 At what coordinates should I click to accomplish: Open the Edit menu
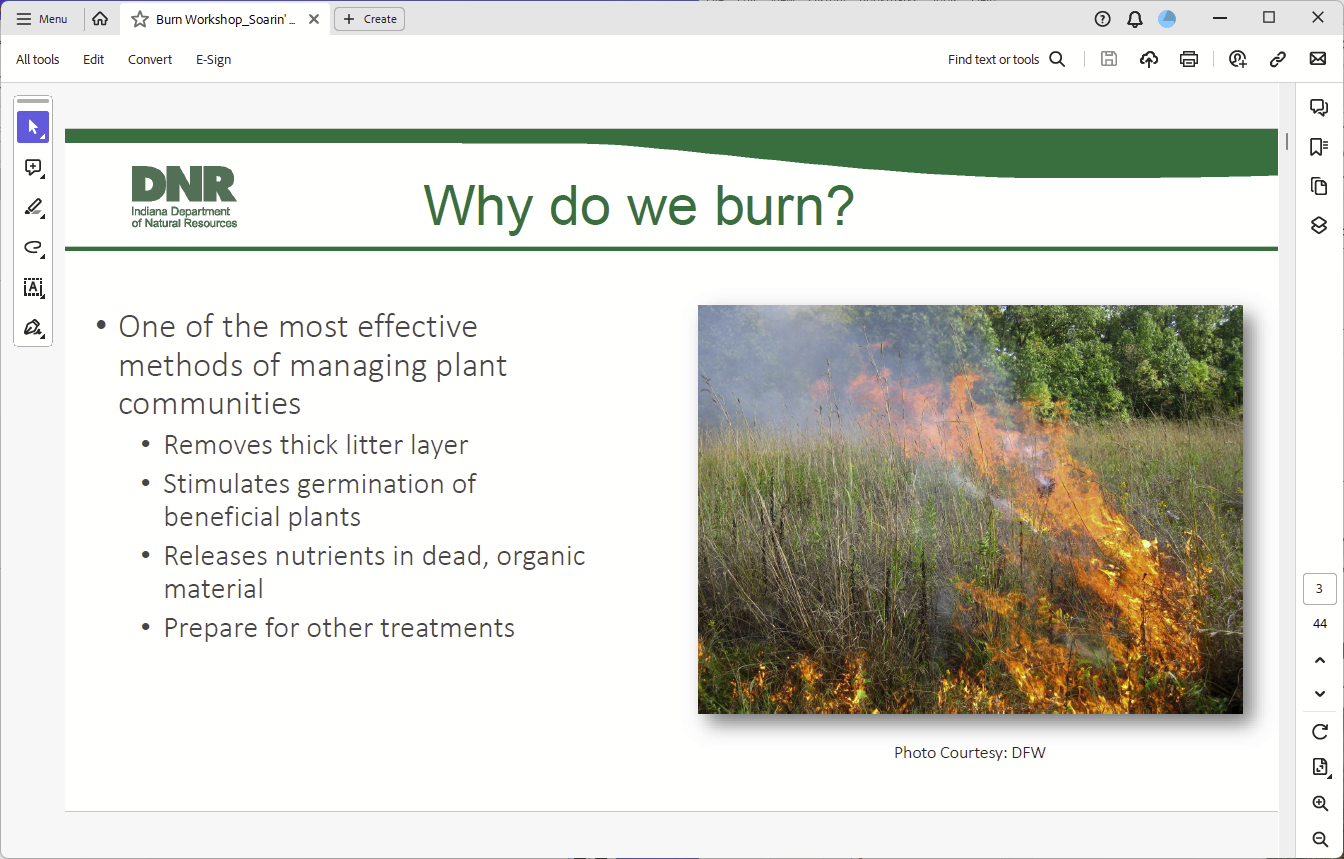tap(94, 60)
